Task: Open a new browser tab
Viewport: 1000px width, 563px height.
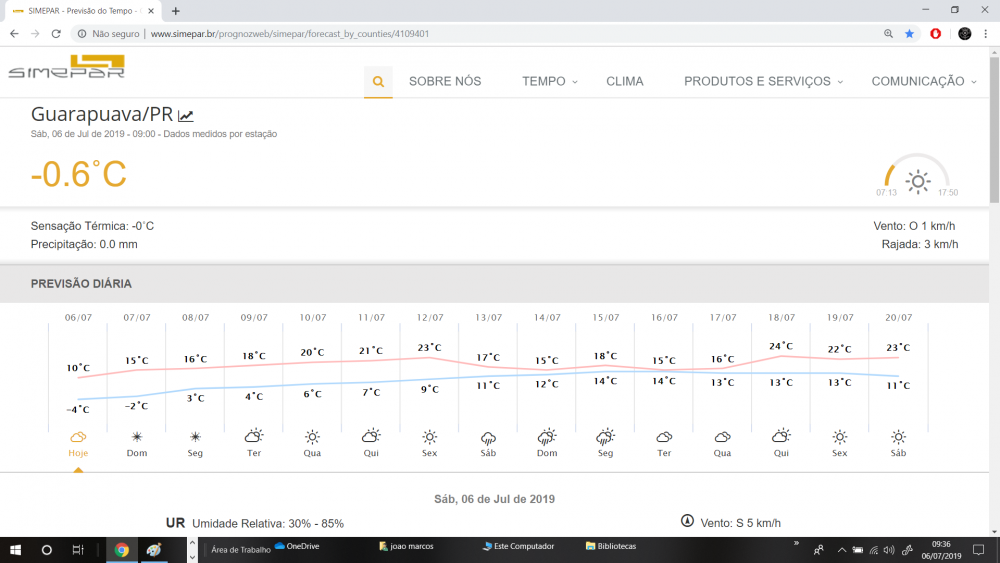Action: (176, 11)
